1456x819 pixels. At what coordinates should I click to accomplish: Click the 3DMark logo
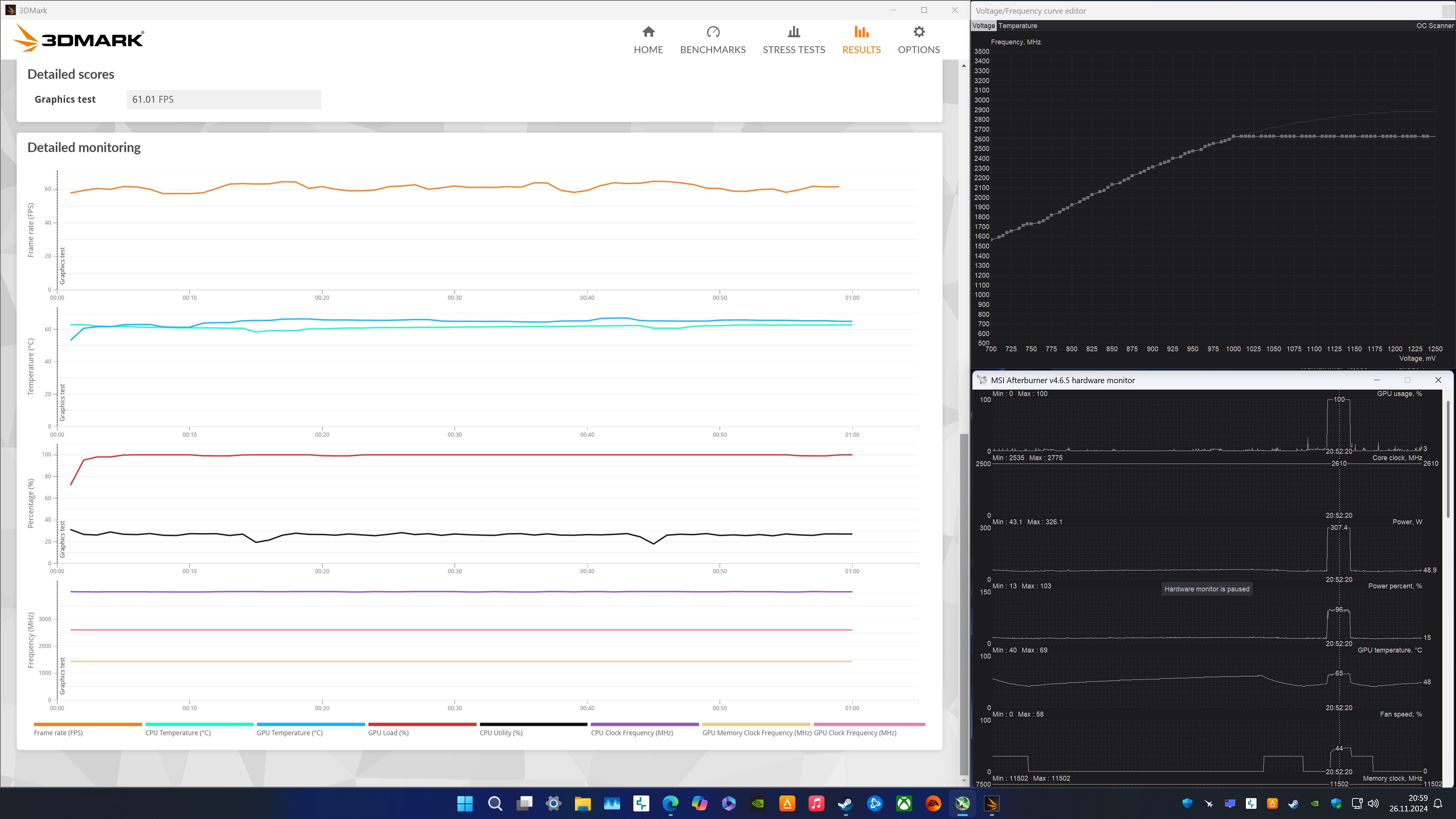[79, 38]
